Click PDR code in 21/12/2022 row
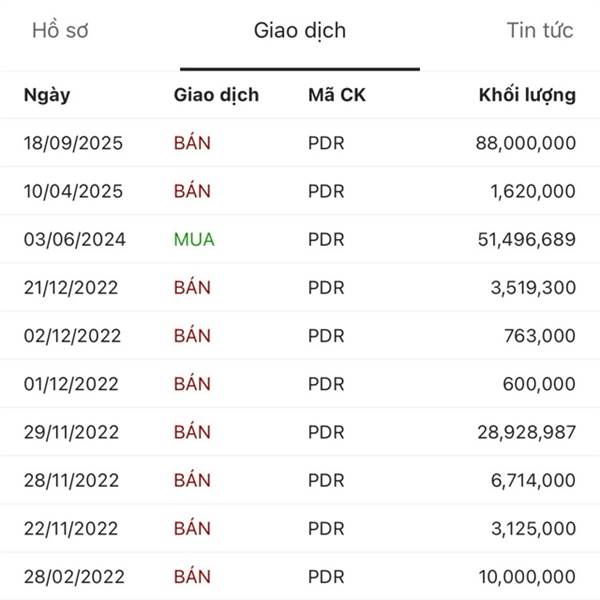Screen dimensions: 600x600 coord(326,288)
